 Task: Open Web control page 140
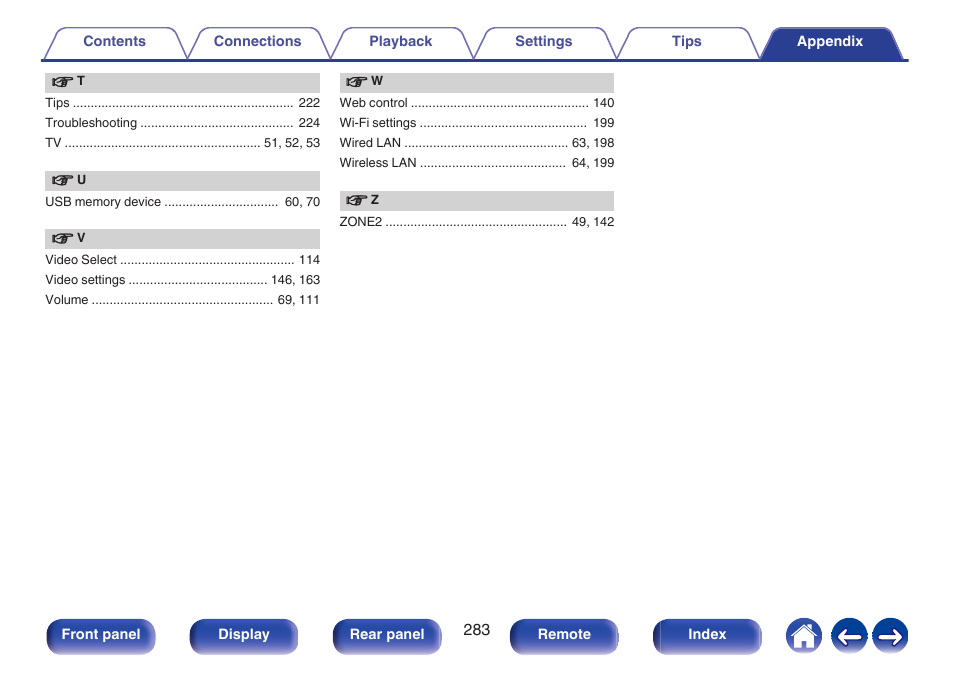[604, 103]
